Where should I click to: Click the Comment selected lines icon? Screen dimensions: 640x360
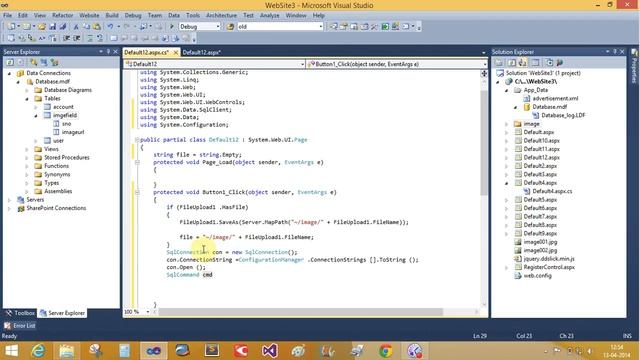(x=90, y=38)
